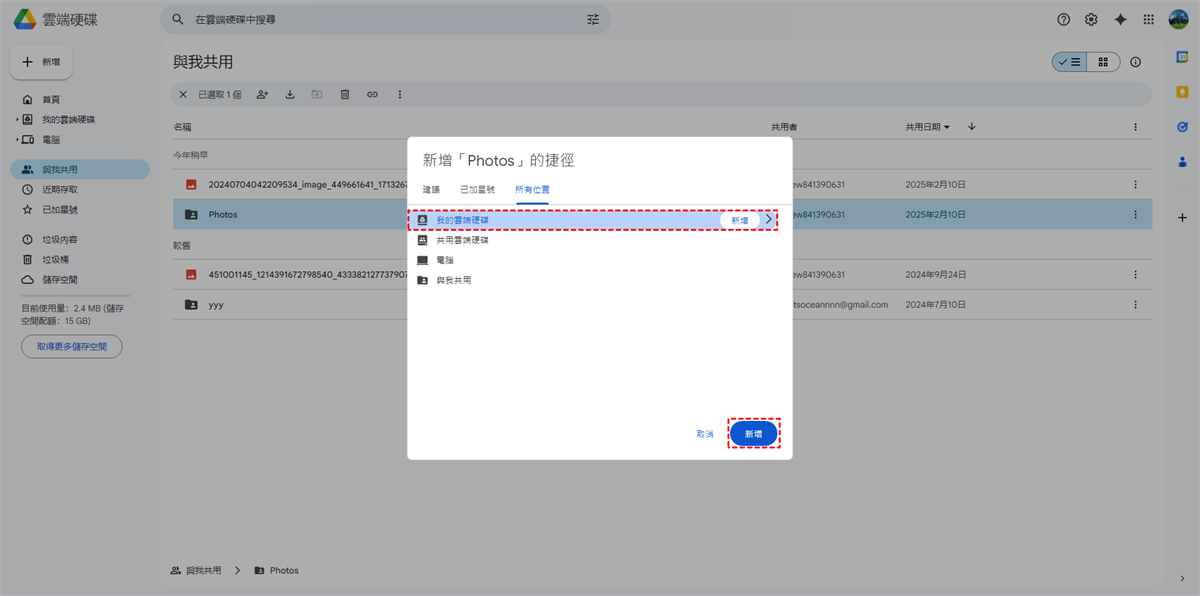Switch to 所有位置 tab in dialog

[532, 189]
